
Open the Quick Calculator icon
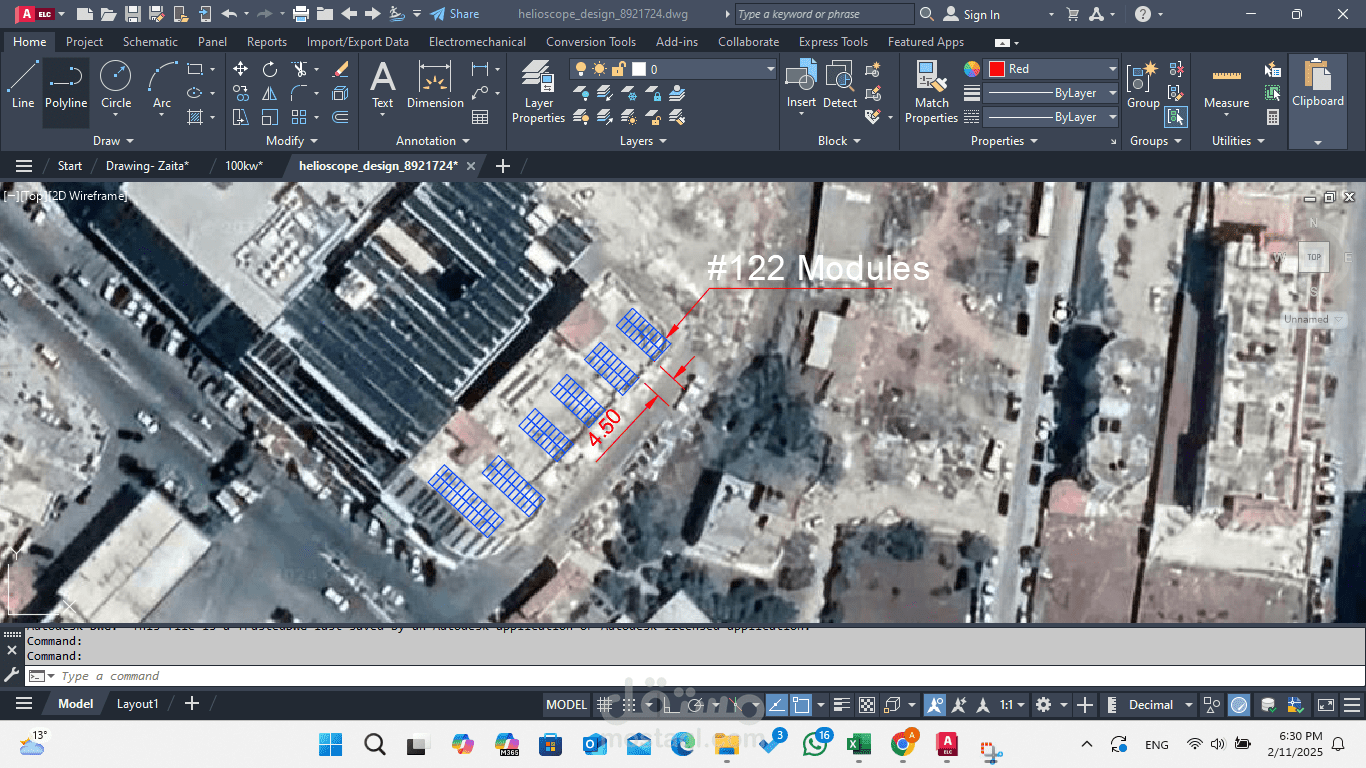pos(1273,117)
